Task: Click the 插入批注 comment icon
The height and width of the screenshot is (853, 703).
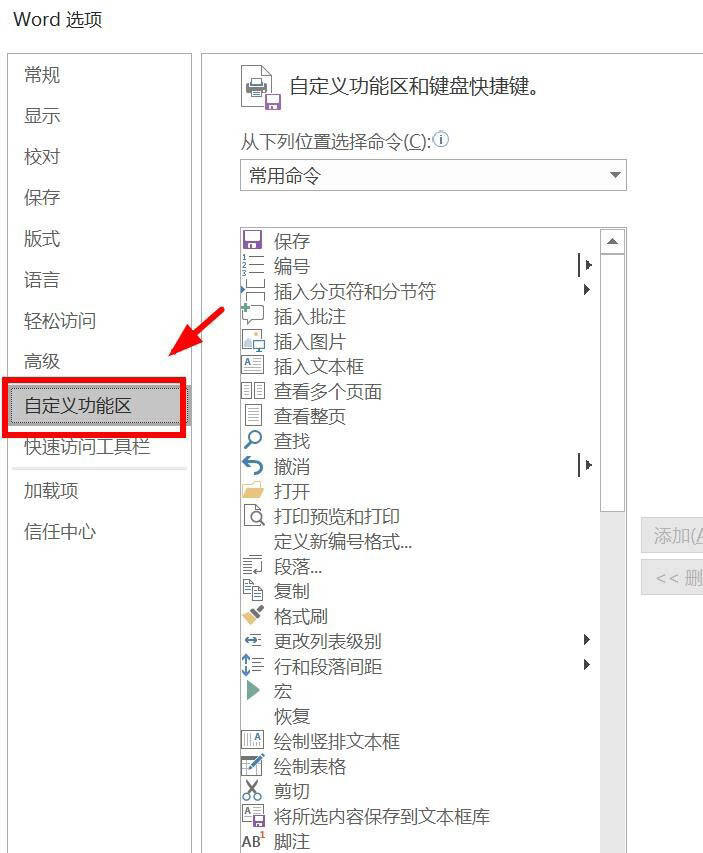Action: click(x=252, y=315)
